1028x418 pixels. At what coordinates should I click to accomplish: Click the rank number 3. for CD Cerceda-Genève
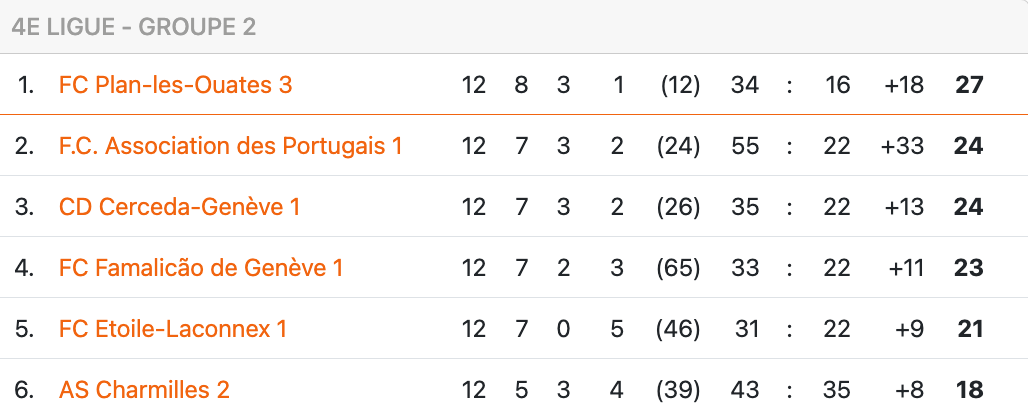tap(25, 207)
